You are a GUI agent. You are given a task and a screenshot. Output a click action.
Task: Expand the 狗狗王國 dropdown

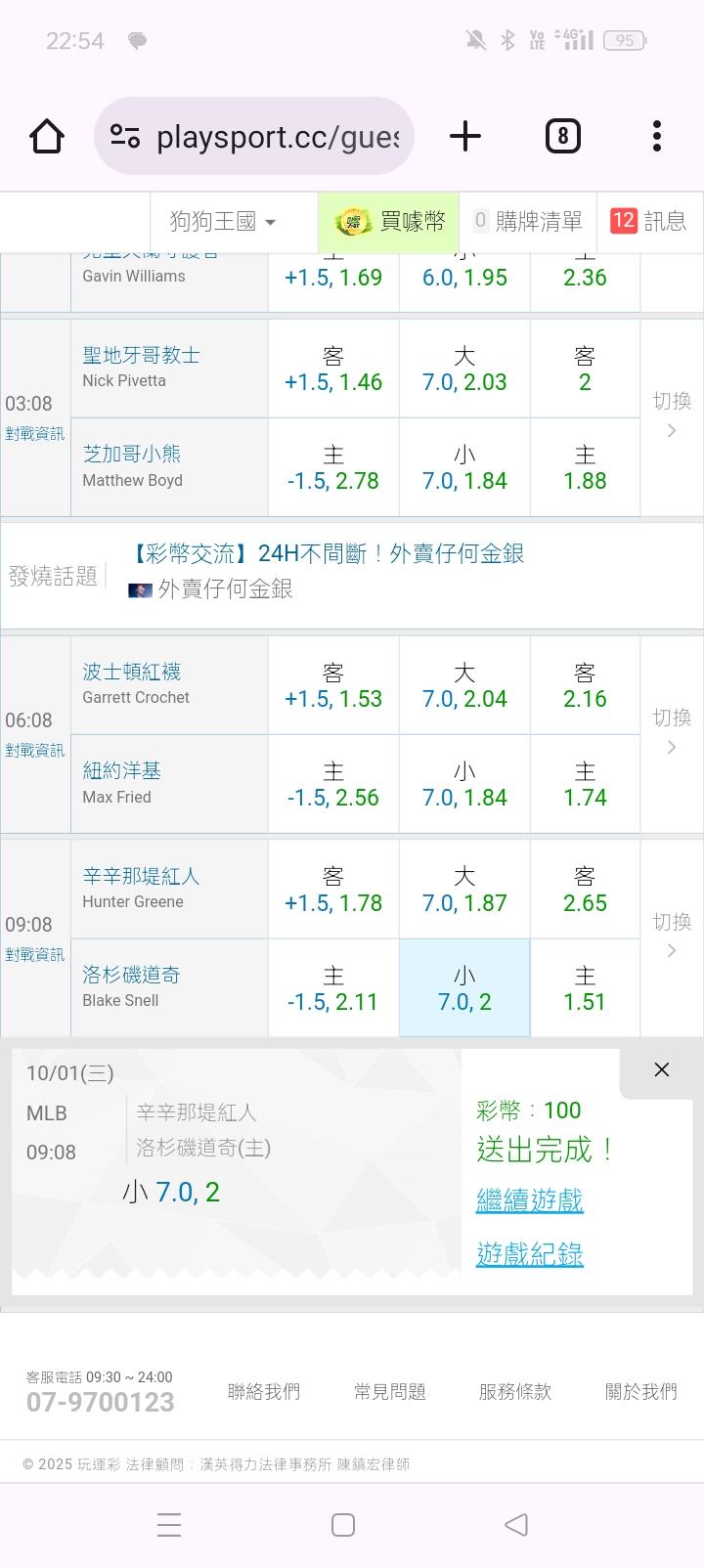223,222
